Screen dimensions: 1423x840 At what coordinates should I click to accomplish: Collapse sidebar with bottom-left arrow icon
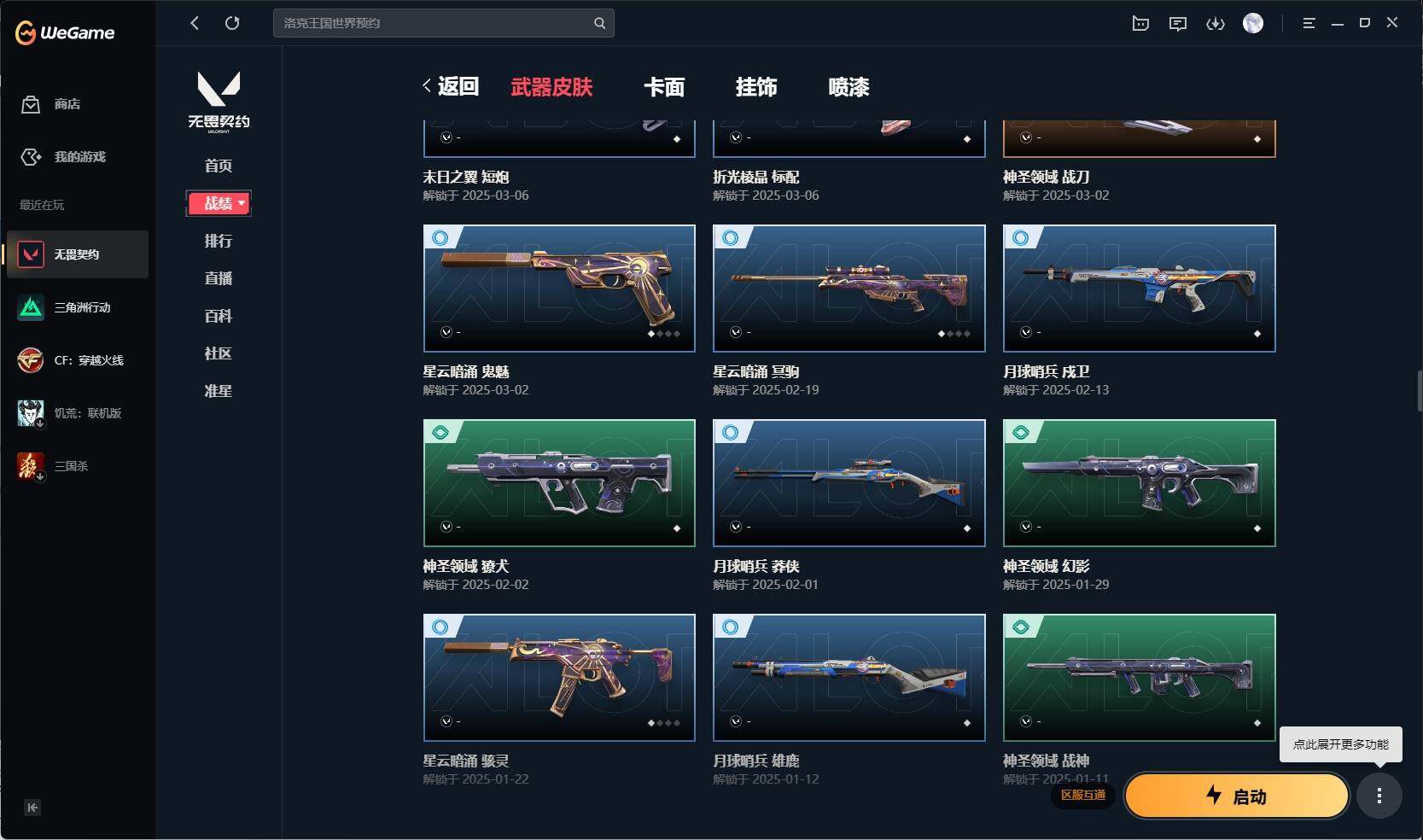[32, 808]
